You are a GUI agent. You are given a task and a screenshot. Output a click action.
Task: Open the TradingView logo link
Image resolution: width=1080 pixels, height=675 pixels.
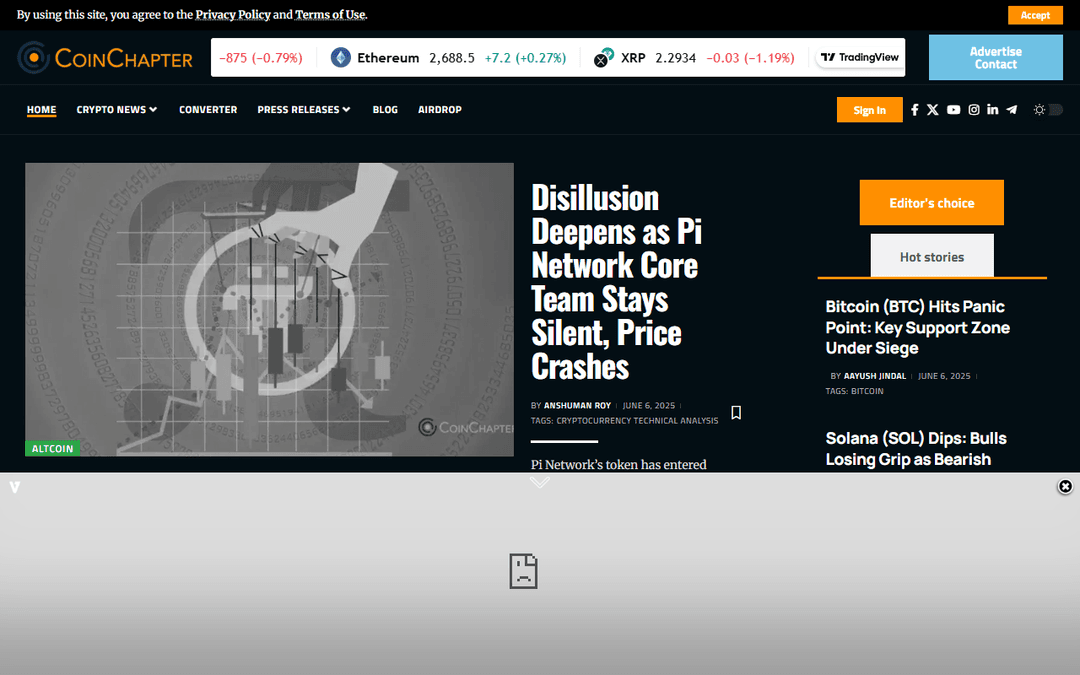860,57
